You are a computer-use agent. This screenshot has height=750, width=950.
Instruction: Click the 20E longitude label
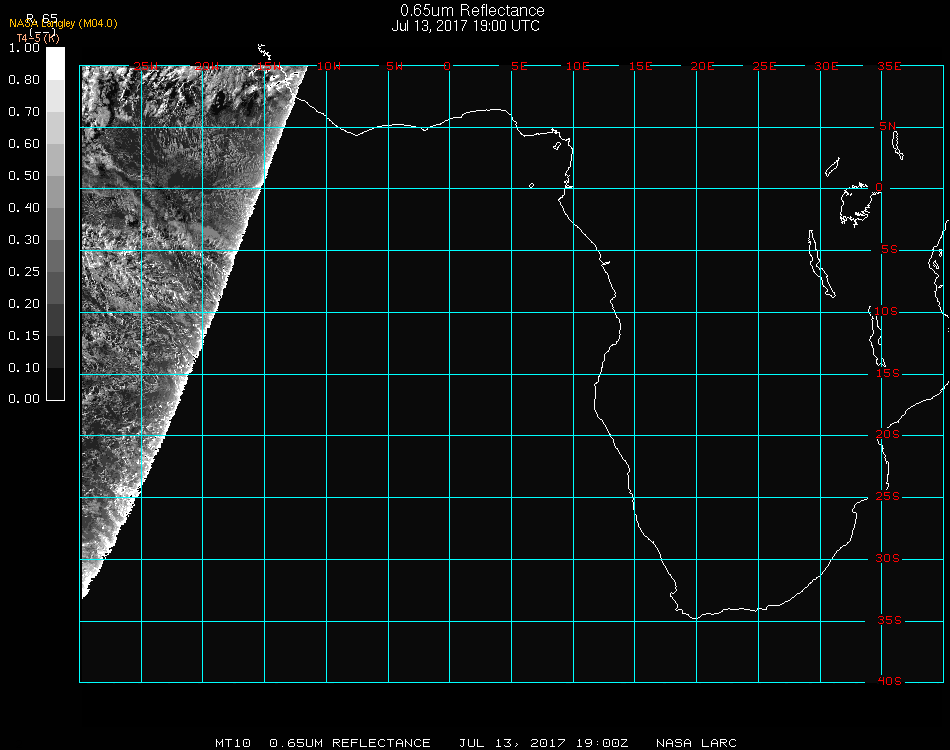coord(702,67)
